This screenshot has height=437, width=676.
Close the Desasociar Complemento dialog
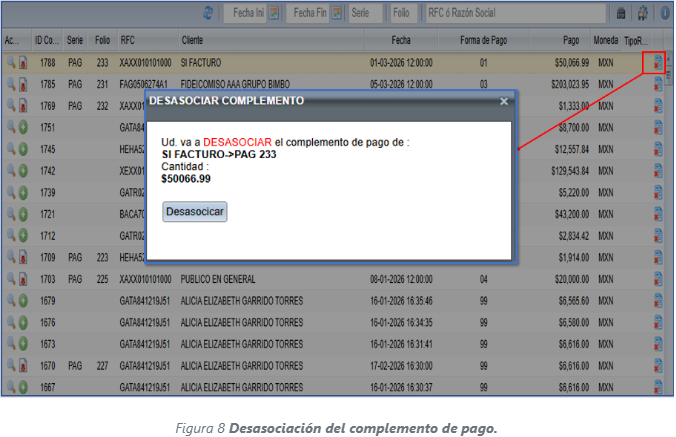[x=503, y=101]
